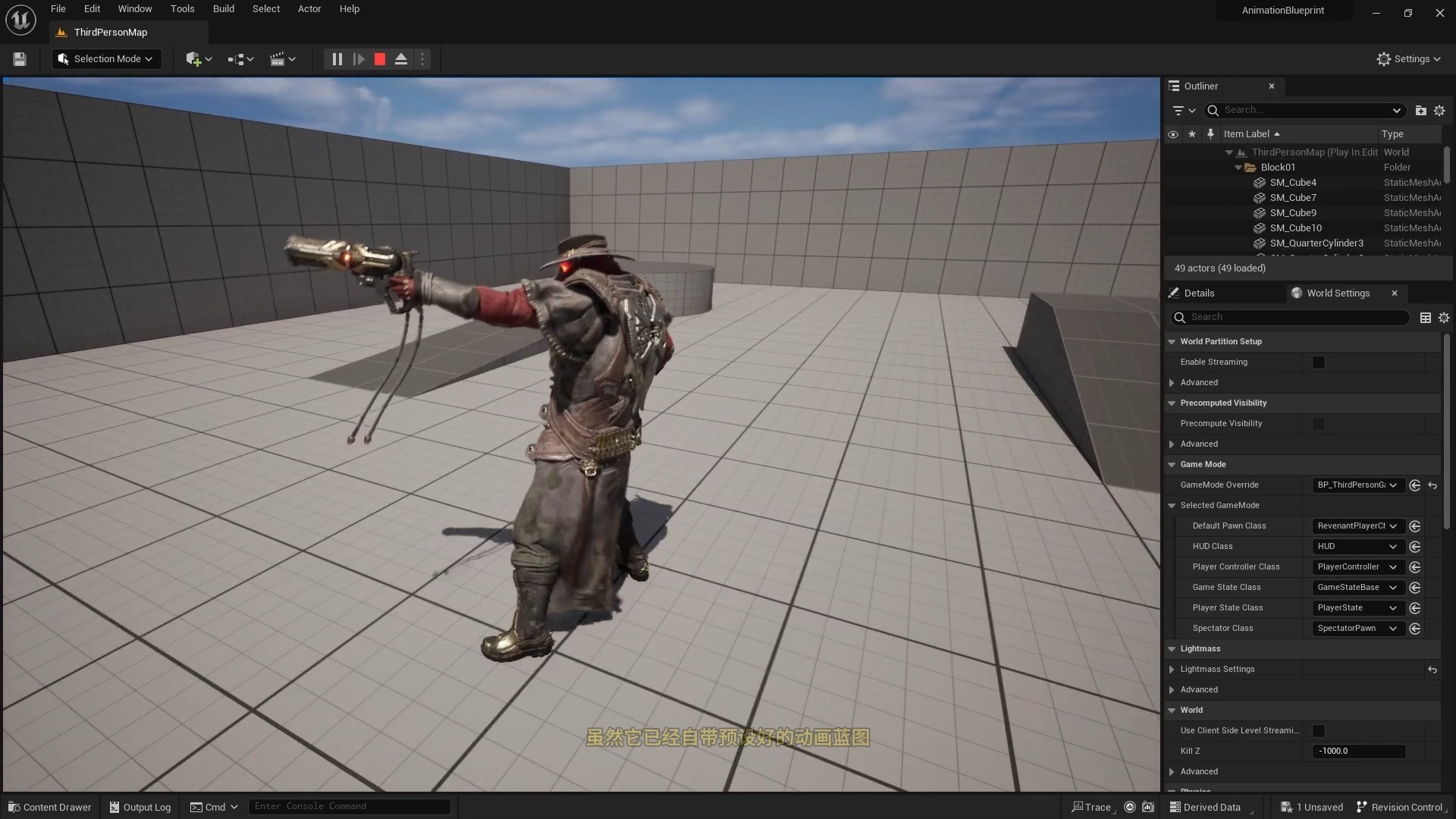Open Revision Control menu
Viewport: 1456px width, 819px height.
point(1401,808)
